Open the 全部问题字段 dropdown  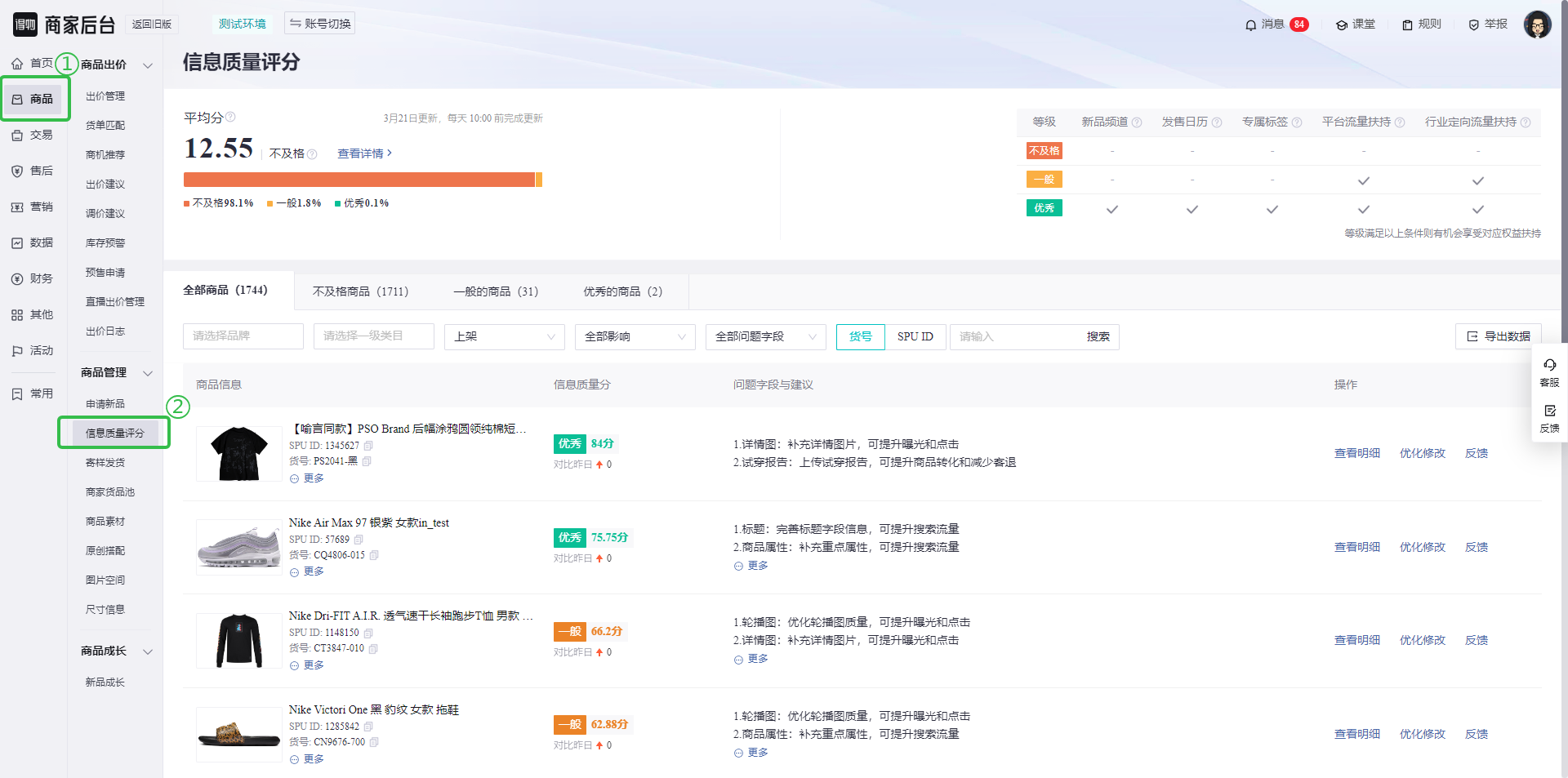pos(766,336)
